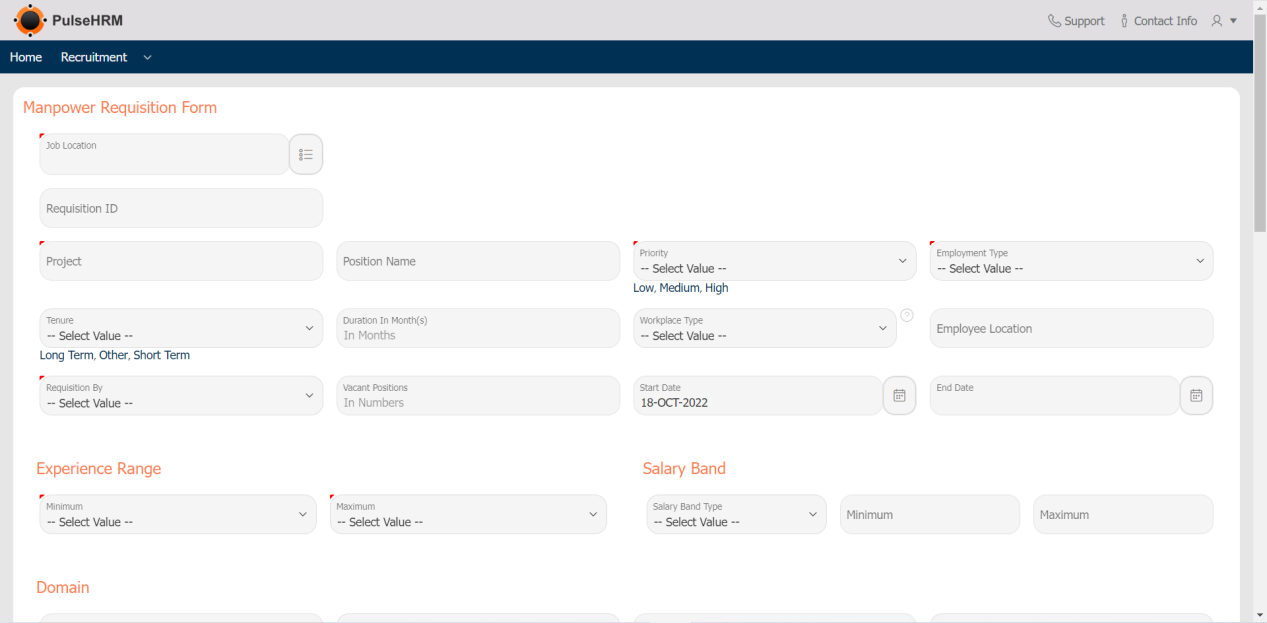Expand the Priority dropdown
This screenshot has width=1267, height=623.
pos(774,261)
